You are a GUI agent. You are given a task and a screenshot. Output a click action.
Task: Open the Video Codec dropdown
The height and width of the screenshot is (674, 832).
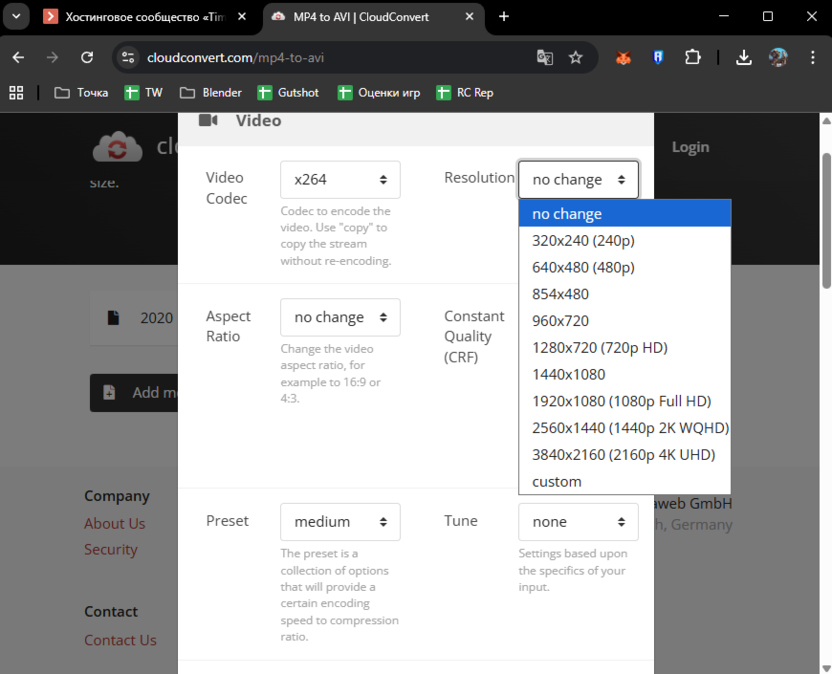340,179
